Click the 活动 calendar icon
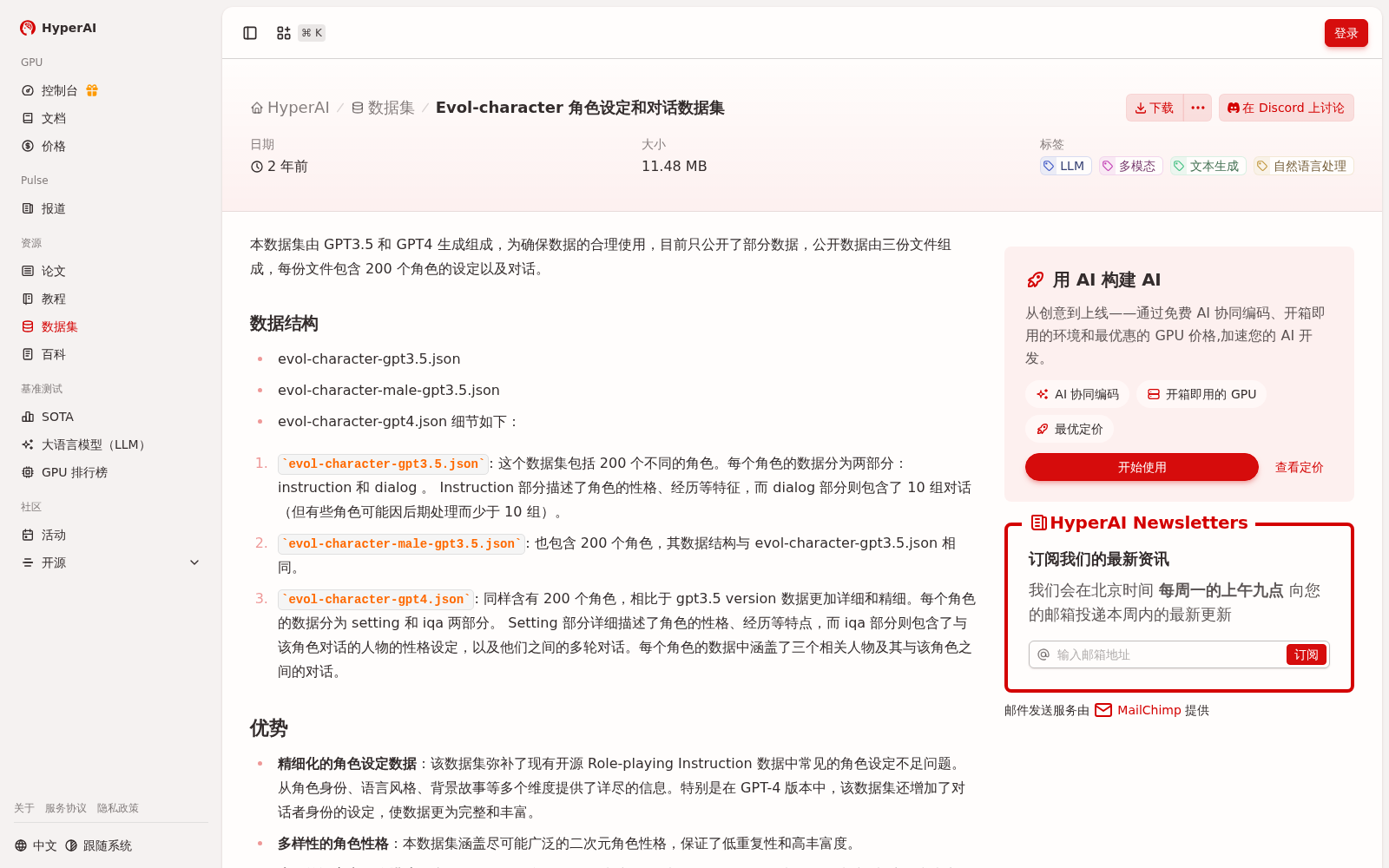 point(28,535)
